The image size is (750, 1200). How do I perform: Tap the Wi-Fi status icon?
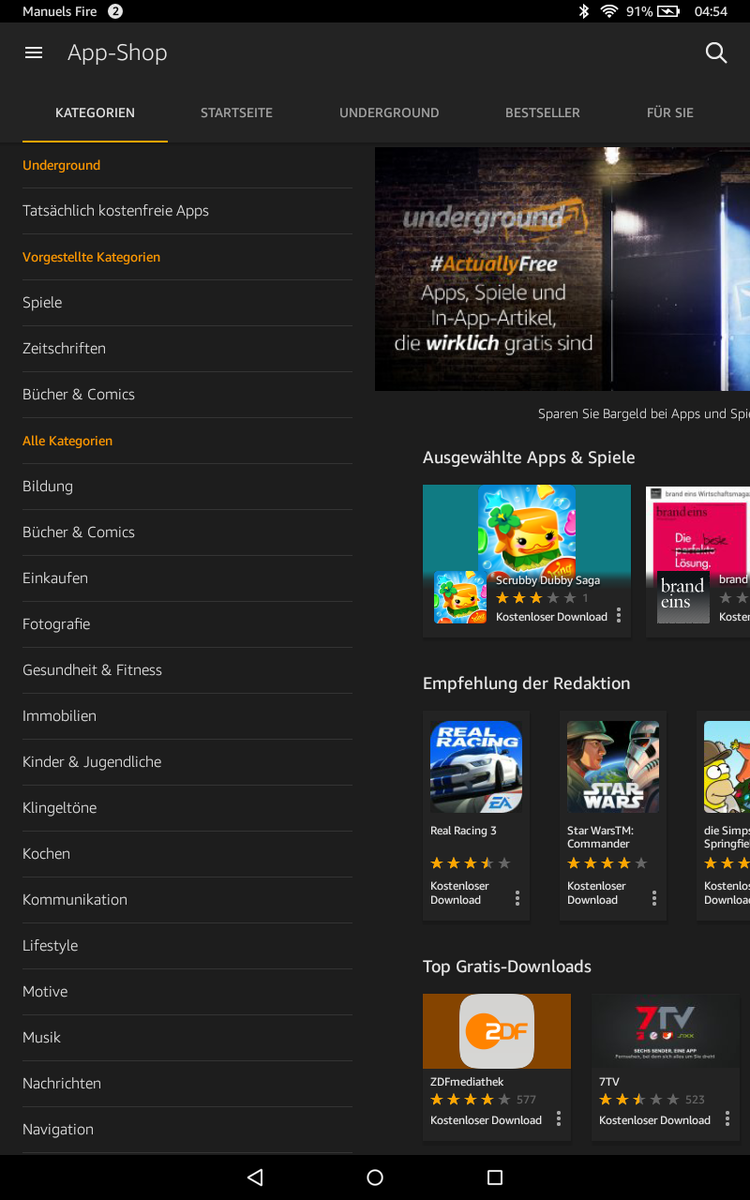609,12
